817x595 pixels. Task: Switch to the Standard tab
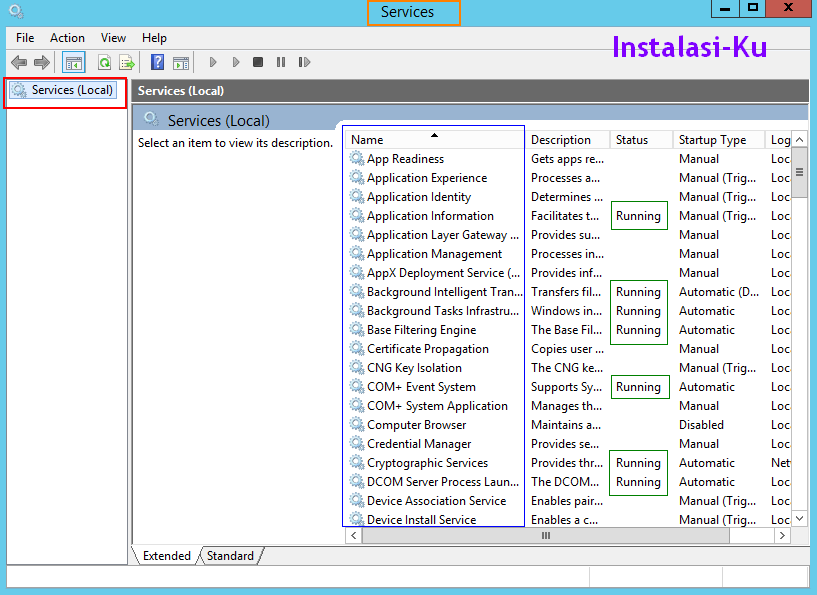pos(230,556)
